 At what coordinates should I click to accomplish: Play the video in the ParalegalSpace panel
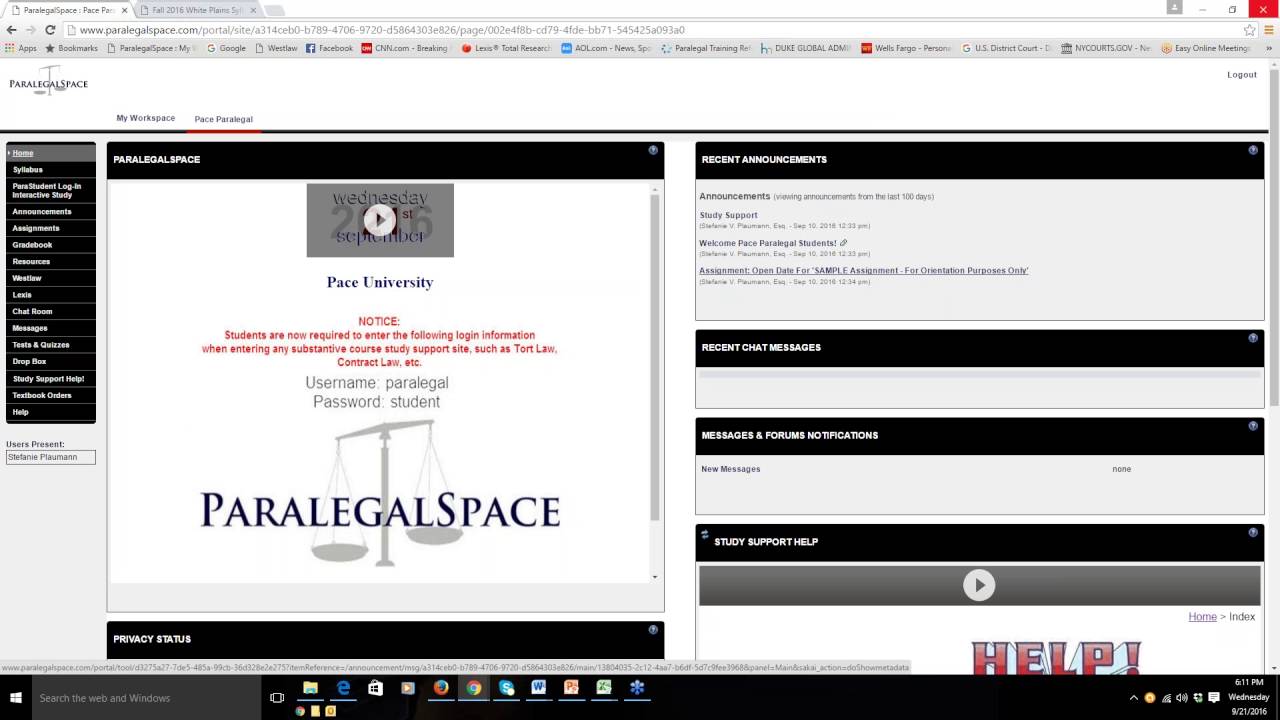coord(379,219)
